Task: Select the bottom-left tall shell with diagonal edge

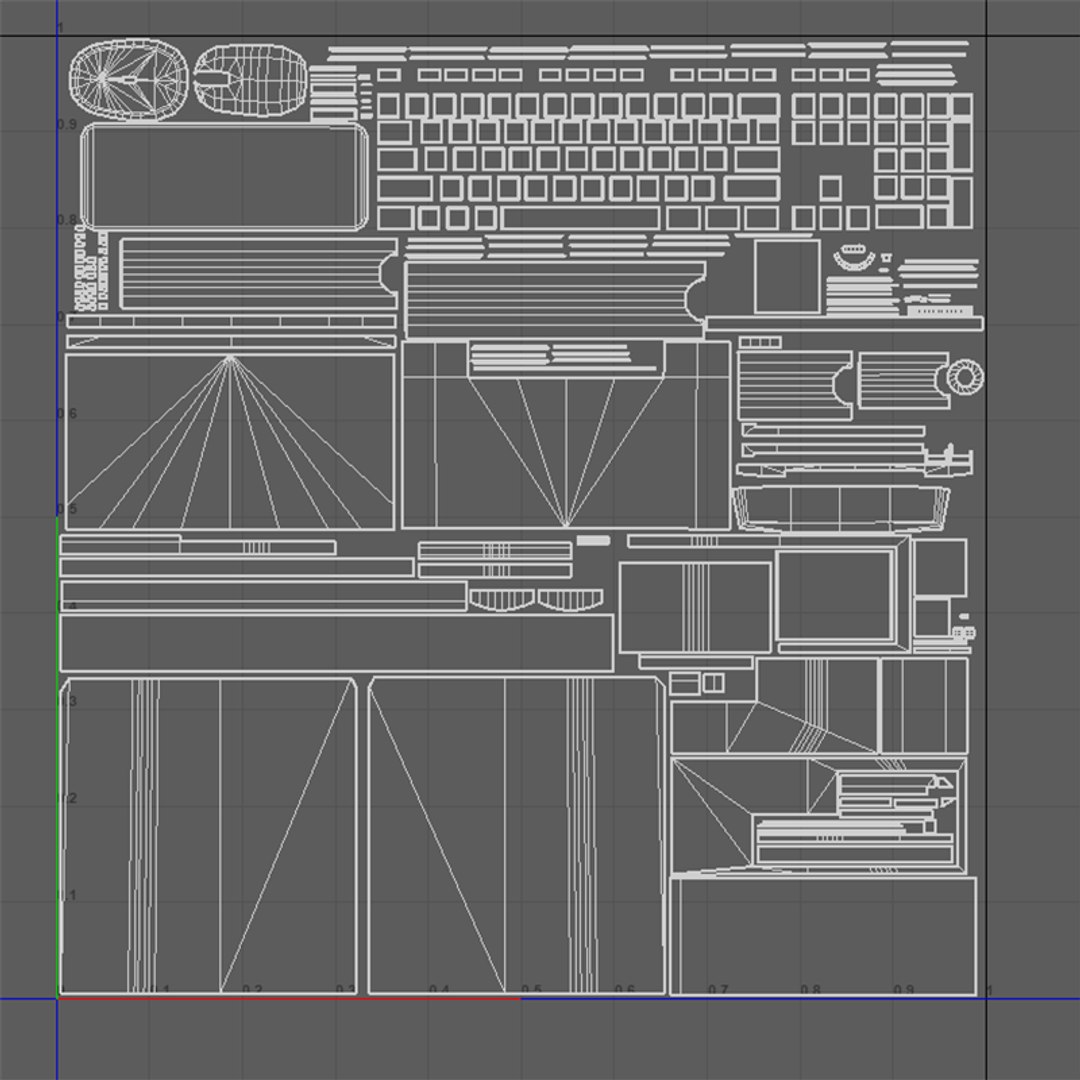Action: tap(208, 835)
